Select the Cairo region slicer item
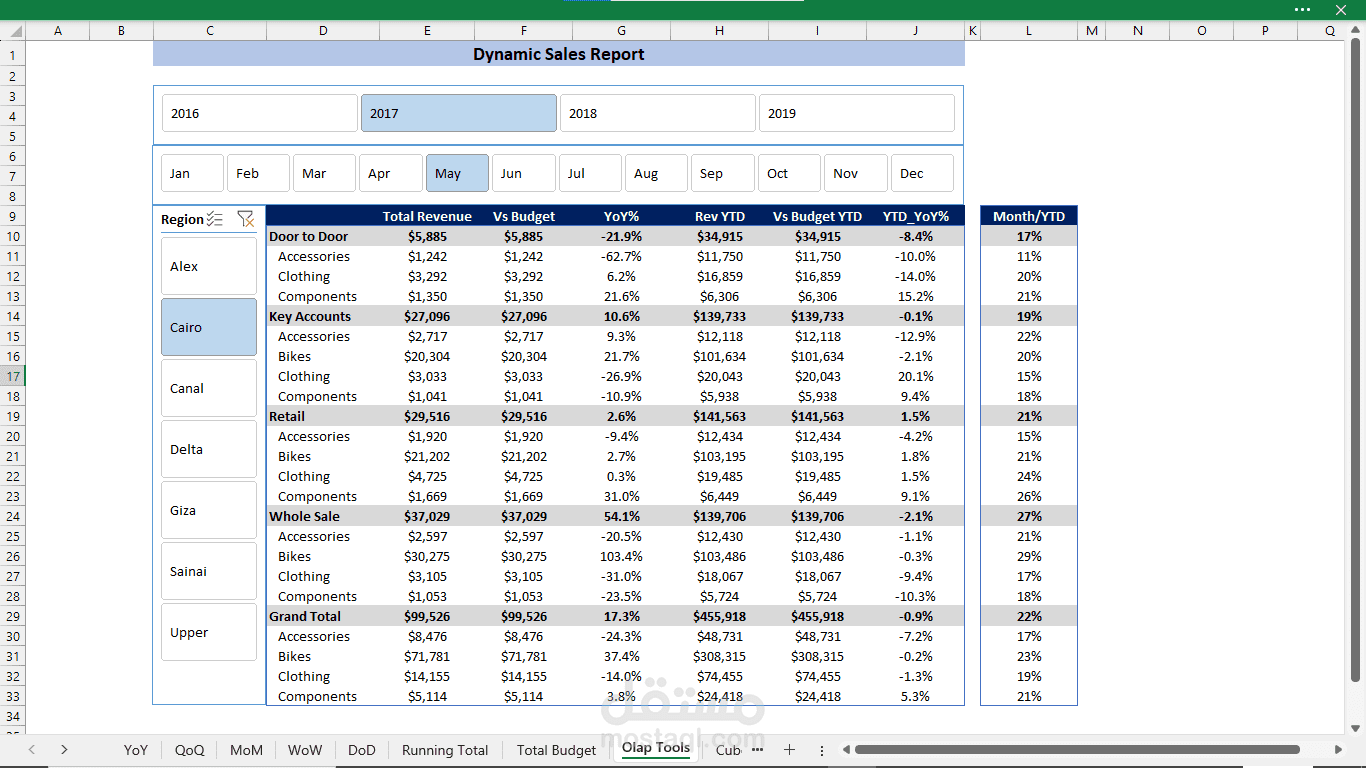This screenshot has height=768, width=1366. pos(209,327)
